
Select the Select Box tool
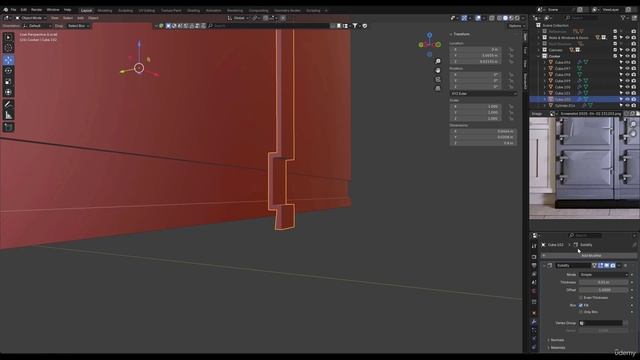(x=8, y=38)
